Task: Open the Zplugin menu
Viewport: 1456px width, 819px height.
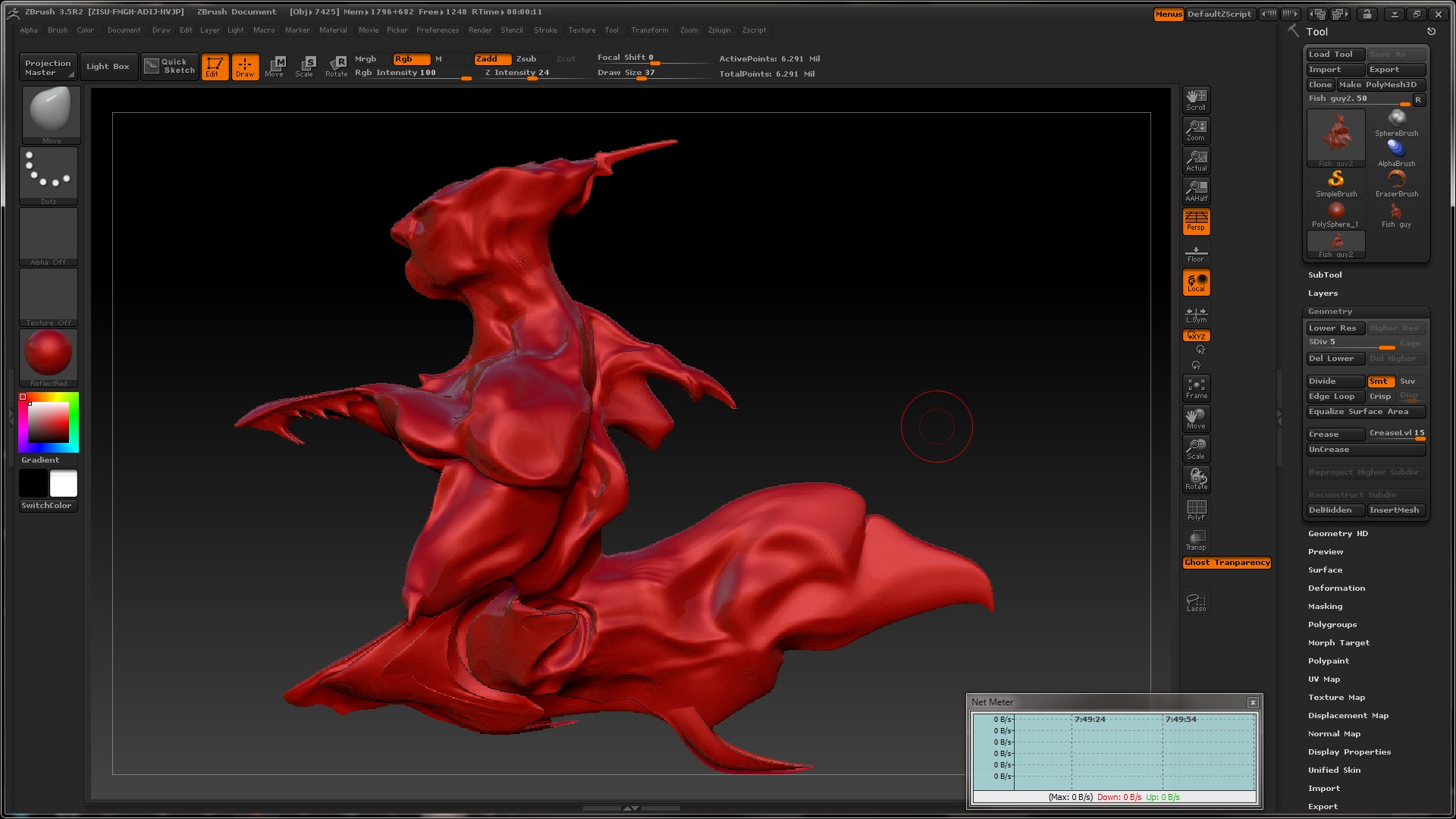Action: click(x=719, y=30)
